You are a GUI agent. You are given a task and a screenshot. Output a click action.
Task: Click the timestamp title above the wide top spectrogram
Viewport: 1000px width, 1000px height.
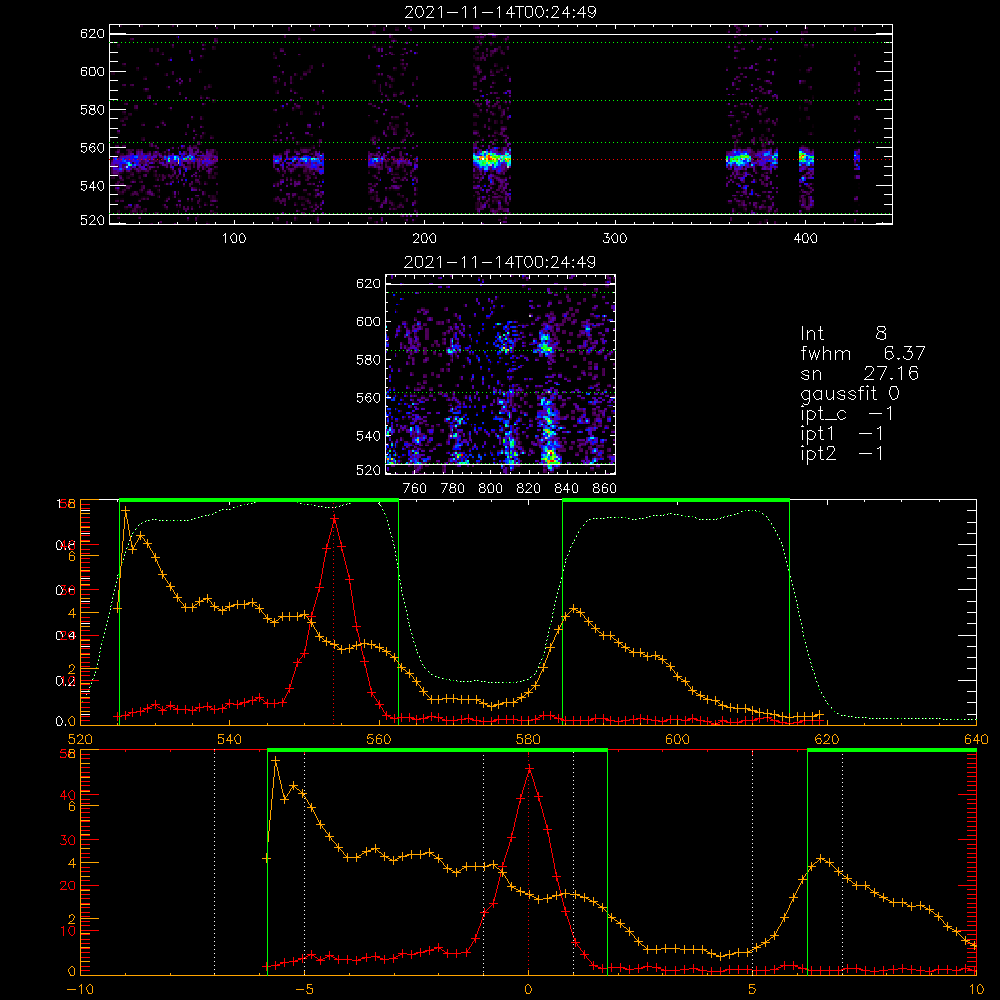500,12
